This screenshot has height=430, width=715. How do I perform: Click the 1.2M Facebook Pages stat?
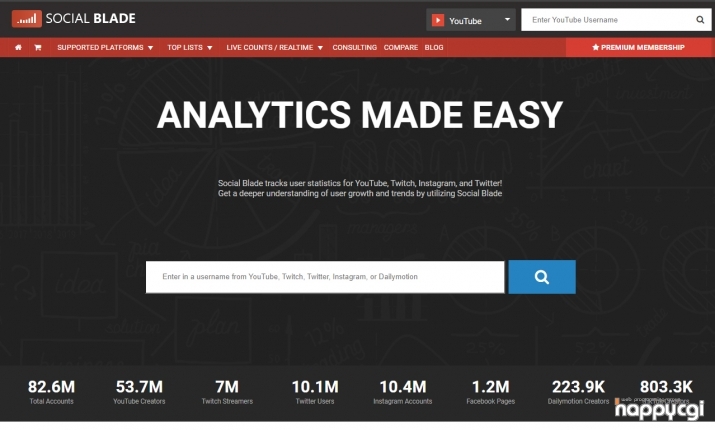(x=491, y=392)
